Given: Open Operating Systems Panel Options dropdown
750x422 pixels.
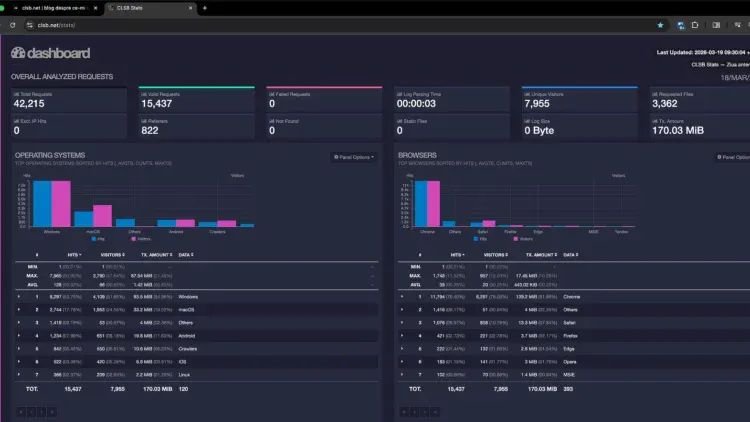Looking at the screenshot, I should 353,156.
